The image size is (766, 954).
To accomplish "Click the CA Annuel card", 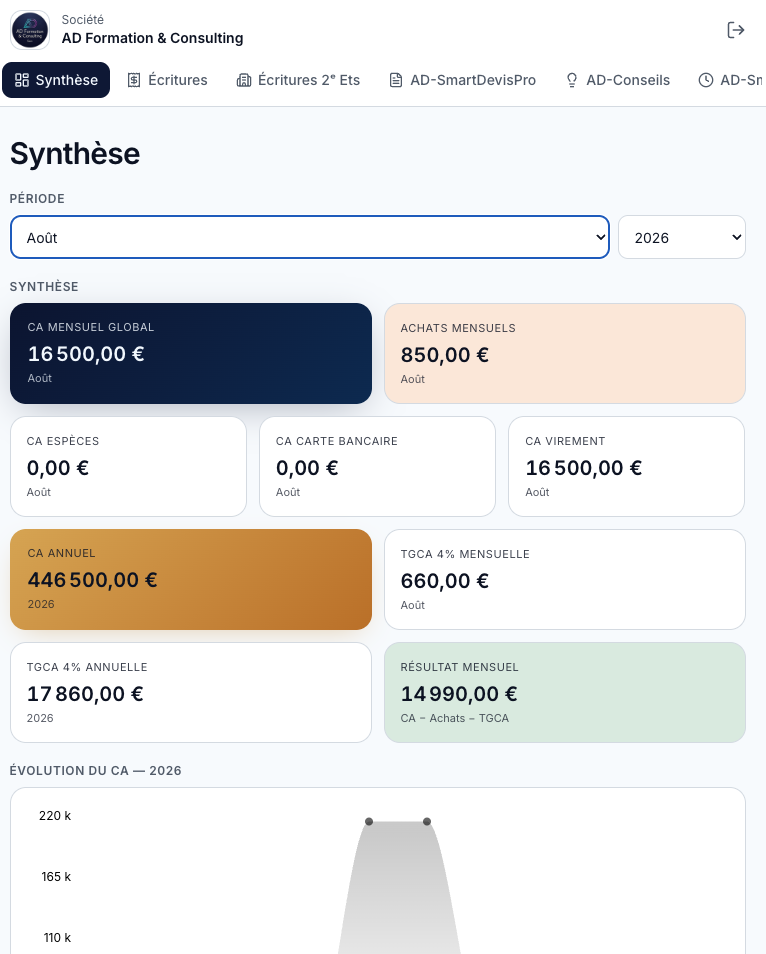I will tap(191, 579).
